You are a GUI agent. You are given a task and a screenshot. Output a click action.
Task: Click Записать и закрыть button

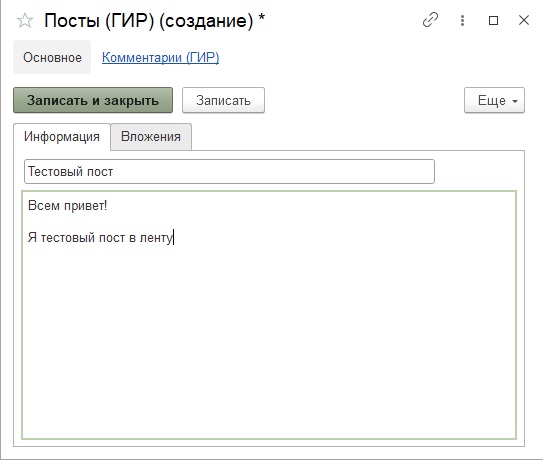click(x=93, y=100)
